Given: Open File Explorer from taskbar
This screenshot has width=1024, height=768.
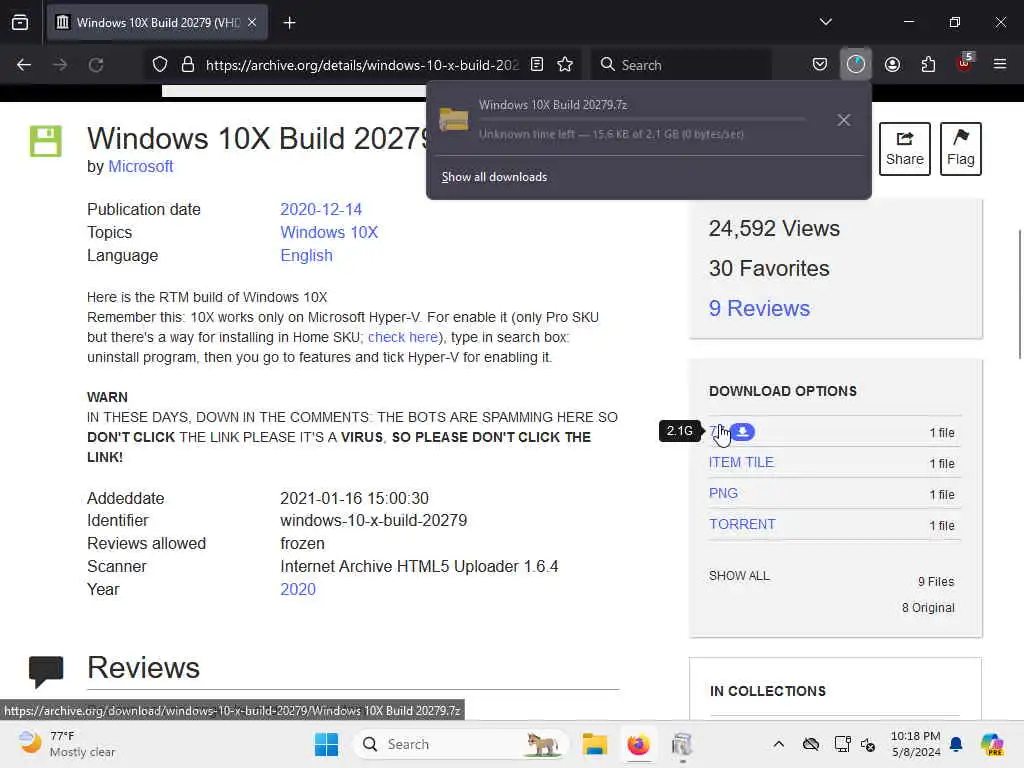Looking at the screenshot, I should [595, 744].
